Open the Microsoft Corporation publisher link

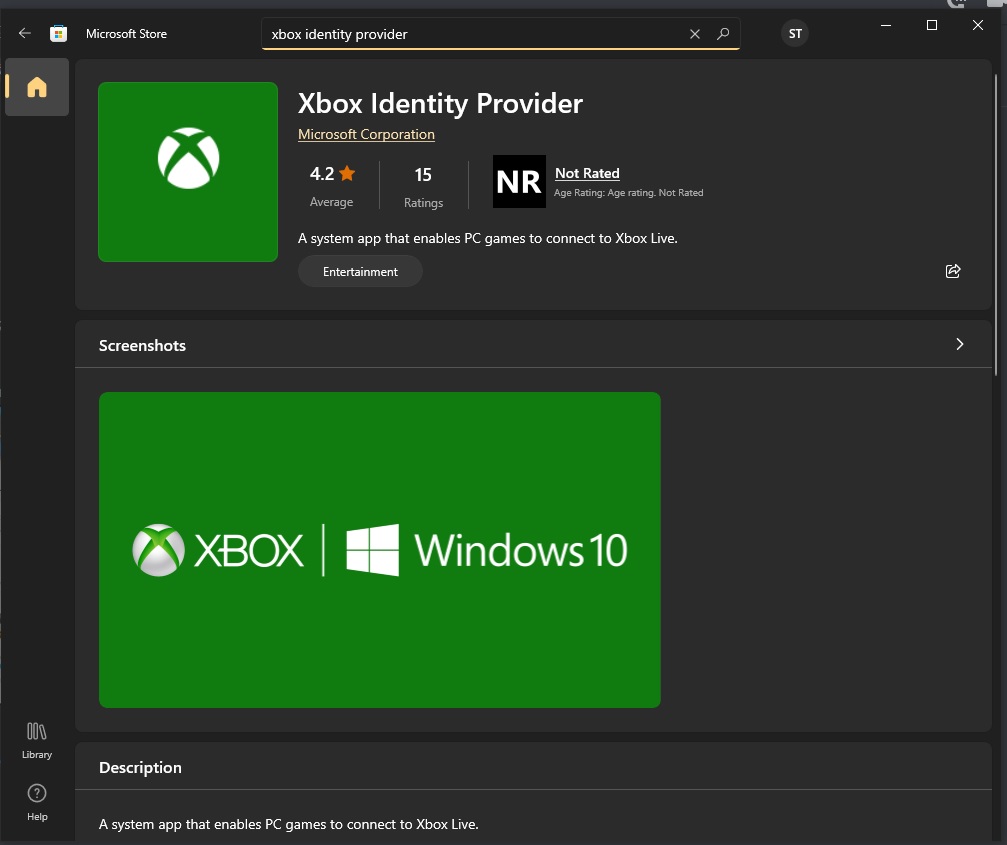pos(366,134)
